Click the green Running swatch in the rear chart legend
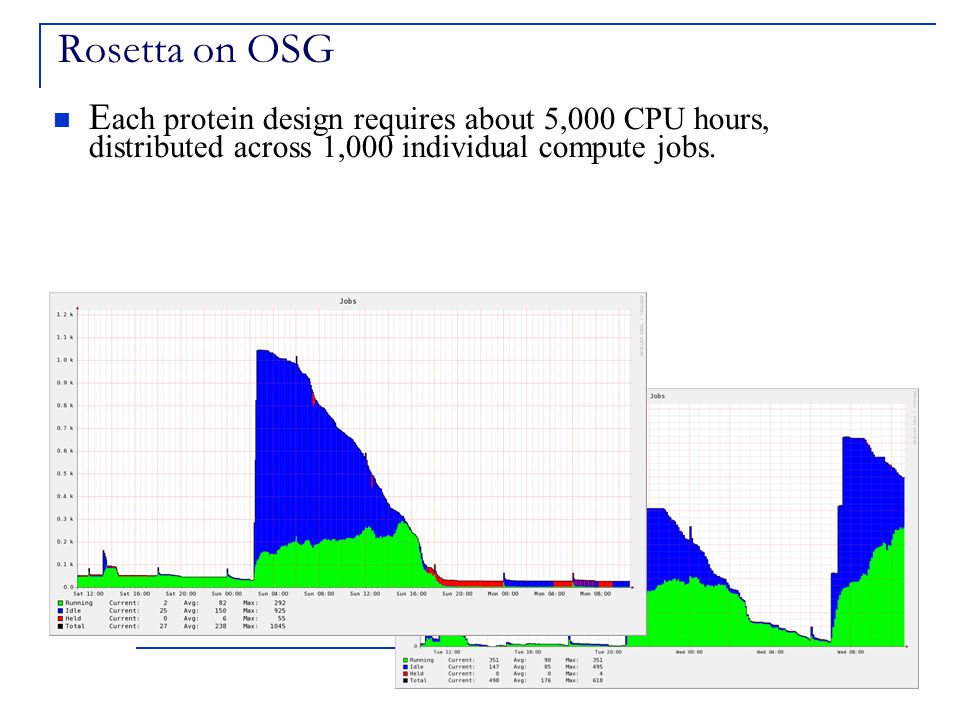This screenshot has width=960, height=720. (x=405, y=660)
